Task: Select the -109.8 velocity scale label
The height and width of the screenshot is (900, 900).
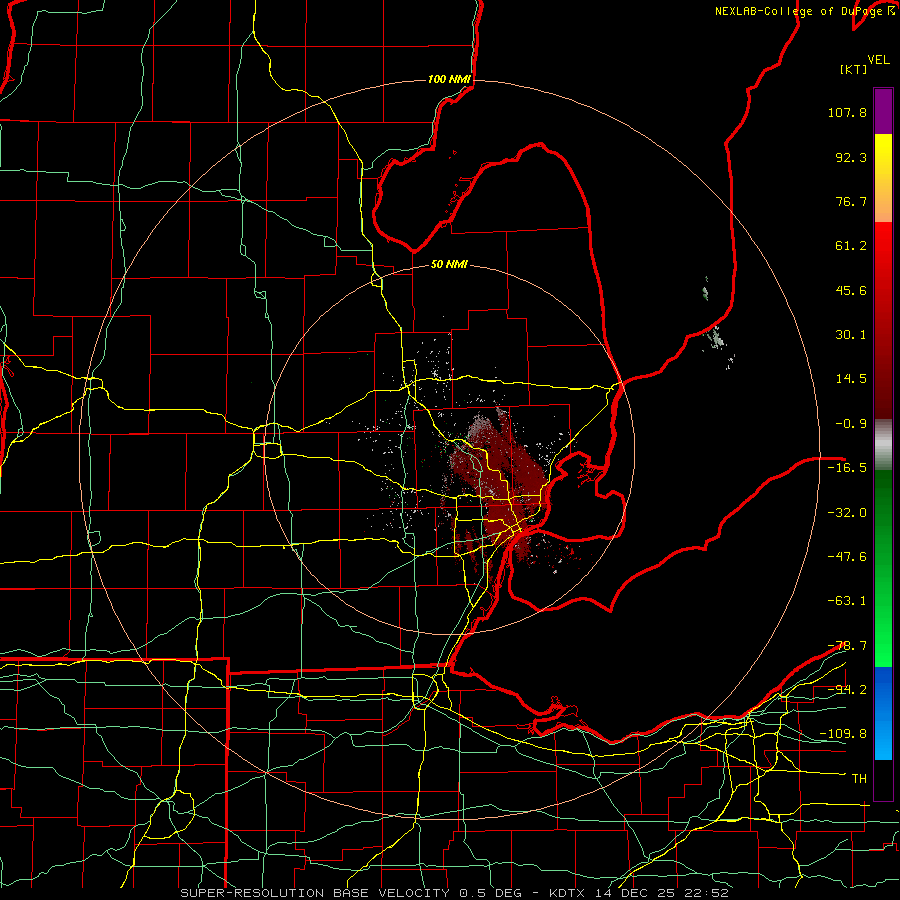Action: pyautogui.click(x=844, y=734)
